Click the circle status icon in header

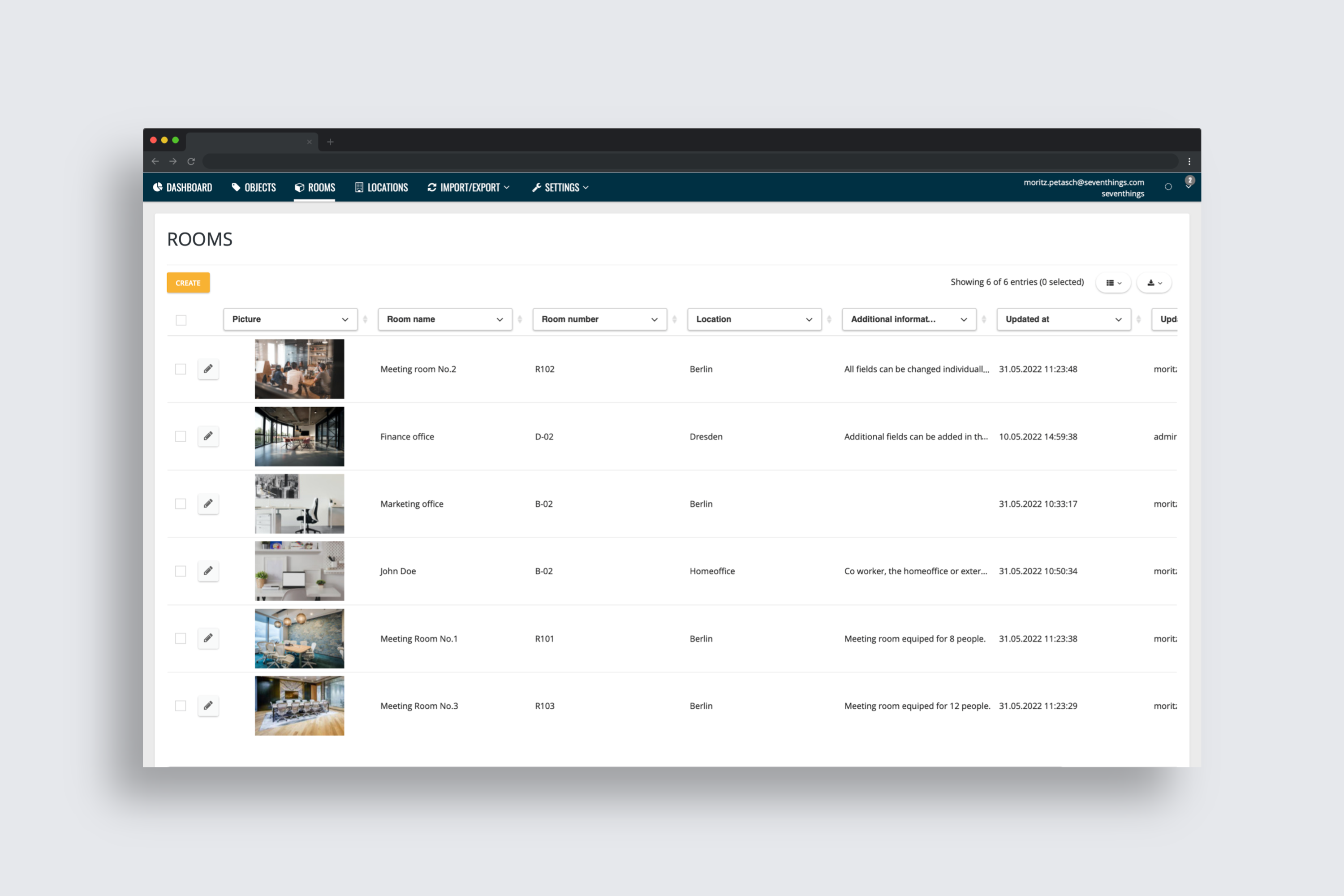(1168, 187)
